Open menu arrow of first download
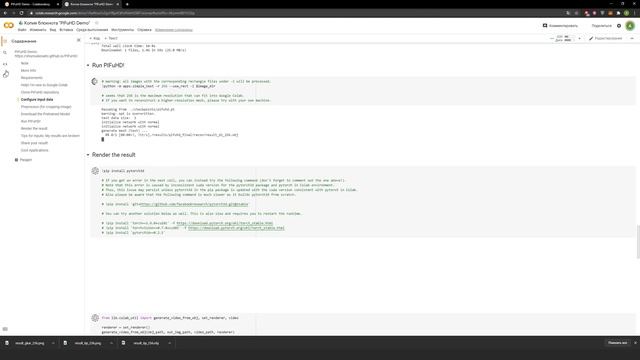 pos(53,343)
